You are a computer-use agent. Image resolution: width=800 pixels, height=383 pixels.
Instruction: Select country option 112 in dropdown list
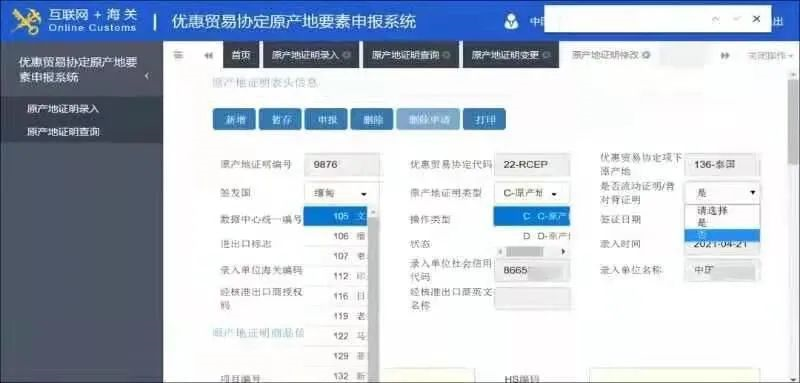(336, 276)
